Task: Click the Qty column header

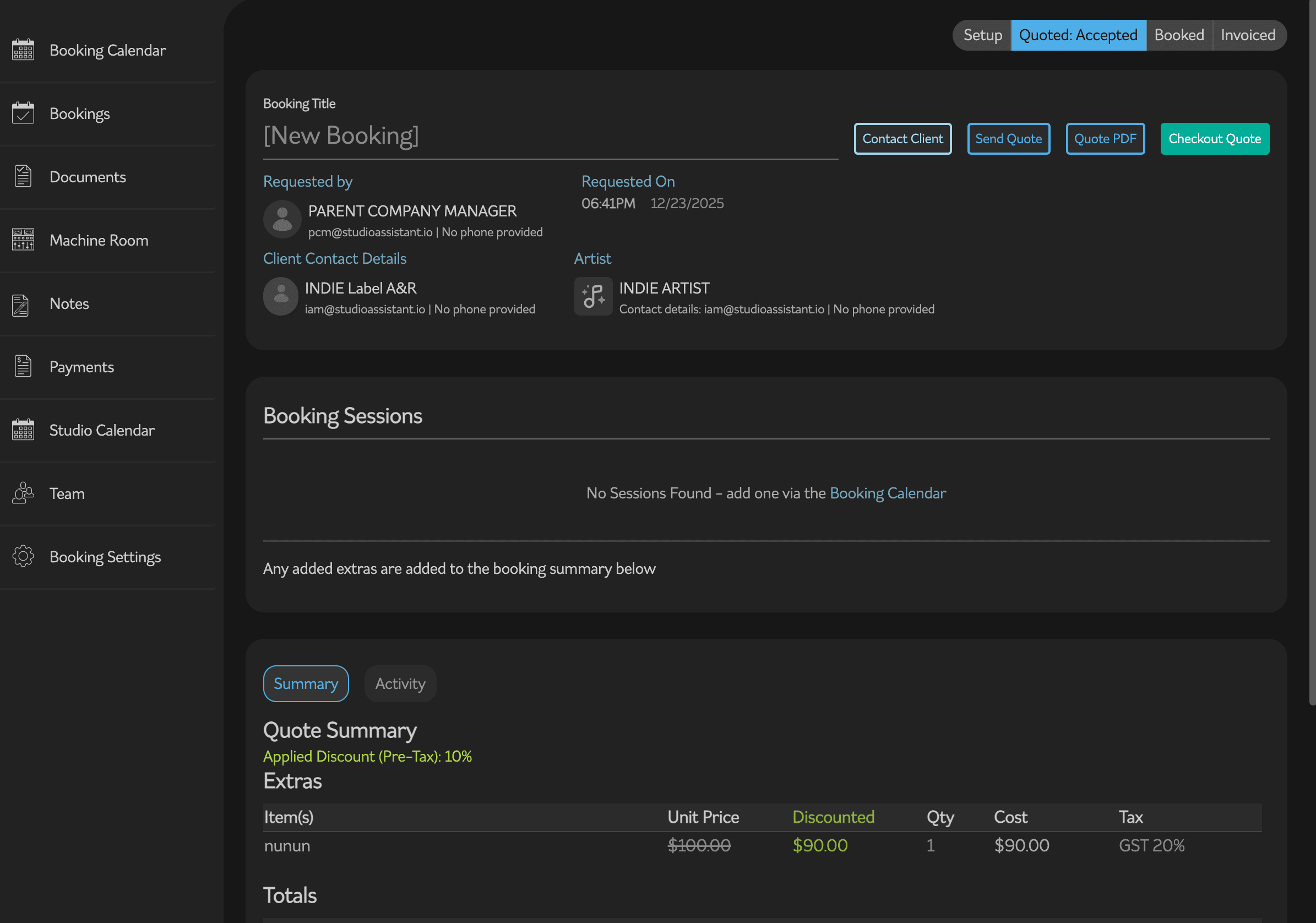Action: [x=940, y=817]
